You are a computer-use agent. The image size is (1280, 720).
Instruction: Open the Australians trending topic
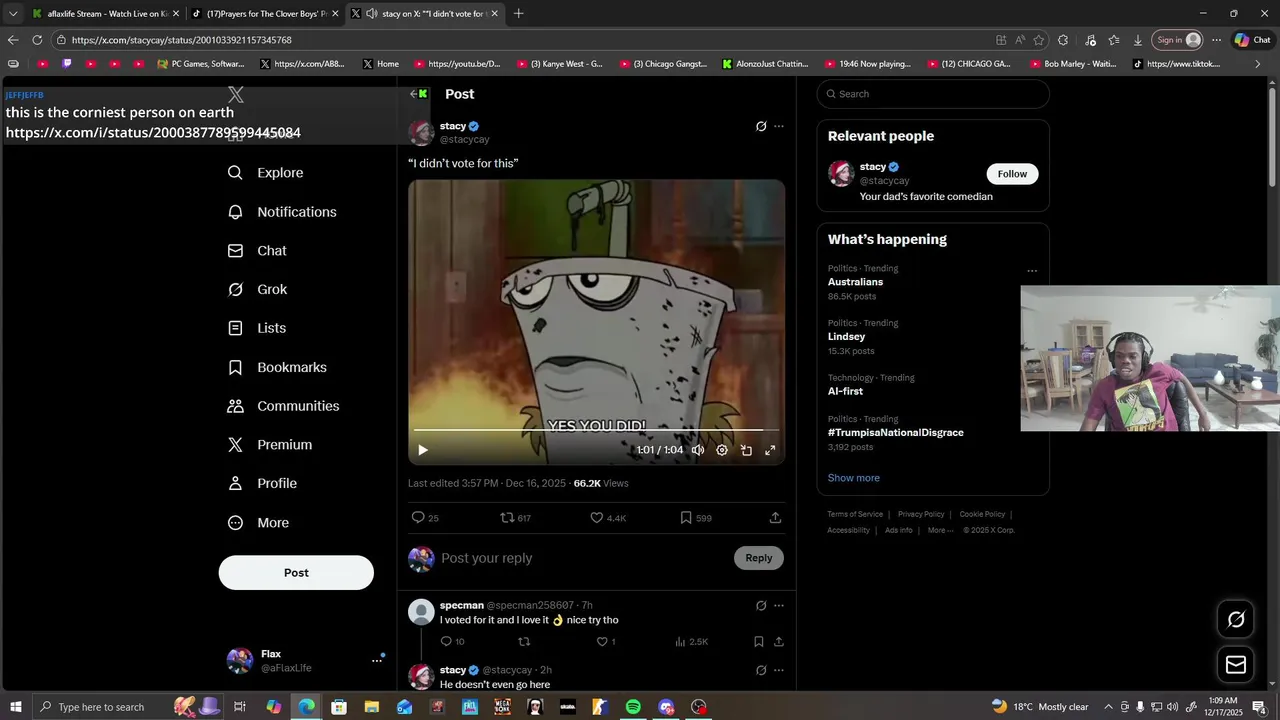pyautogui.click(x=855, y=282)
